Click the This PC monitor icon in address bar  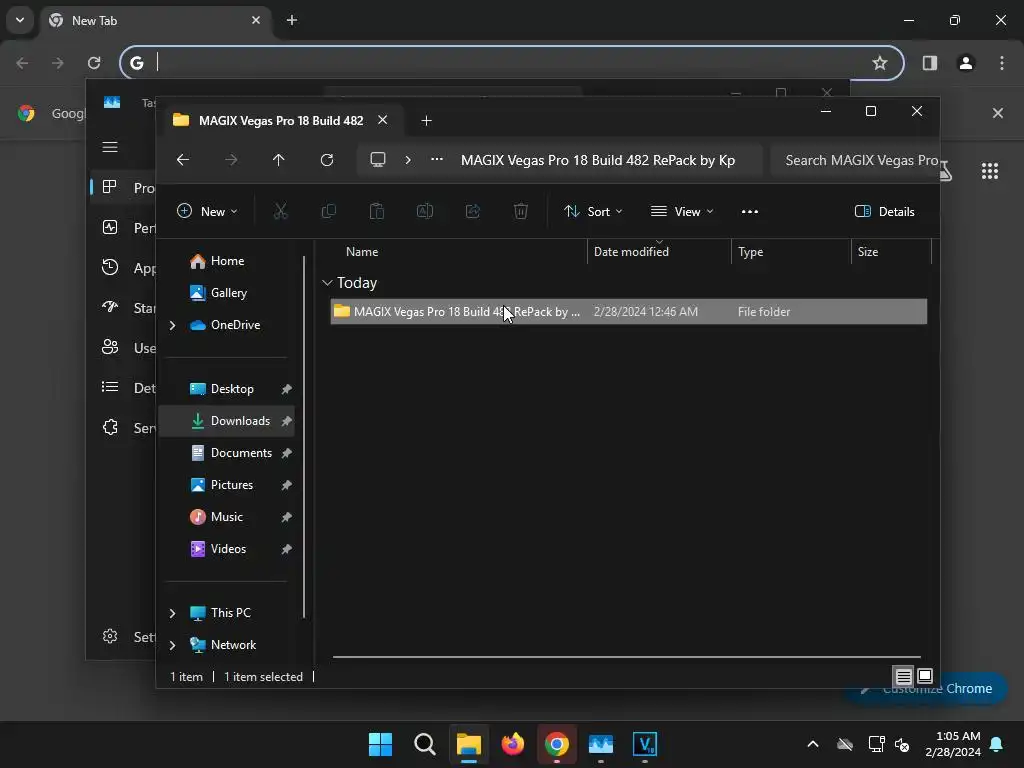tap(377, 160)
